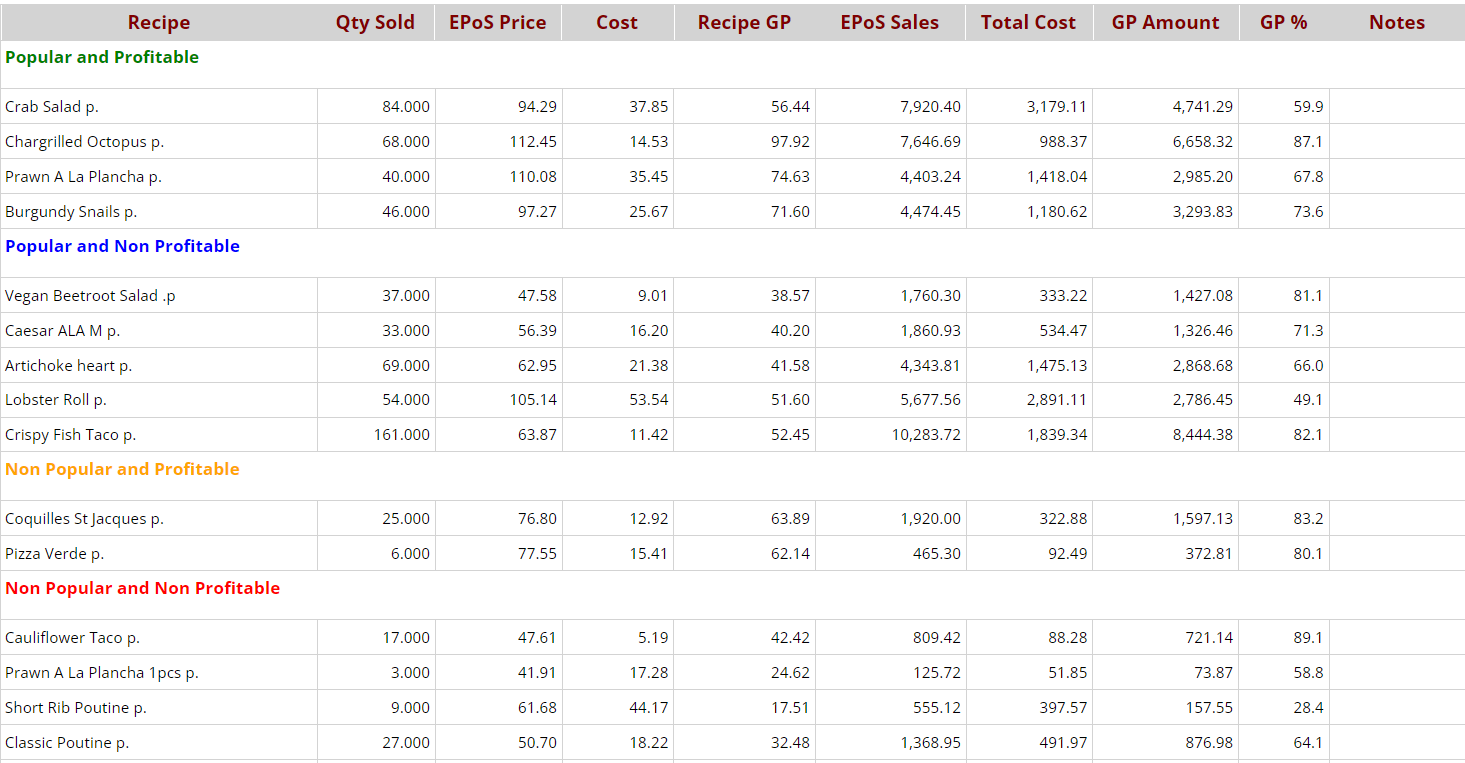Select the Cost column header
This screenshot has height=763, width=1465.
point(616,22)
